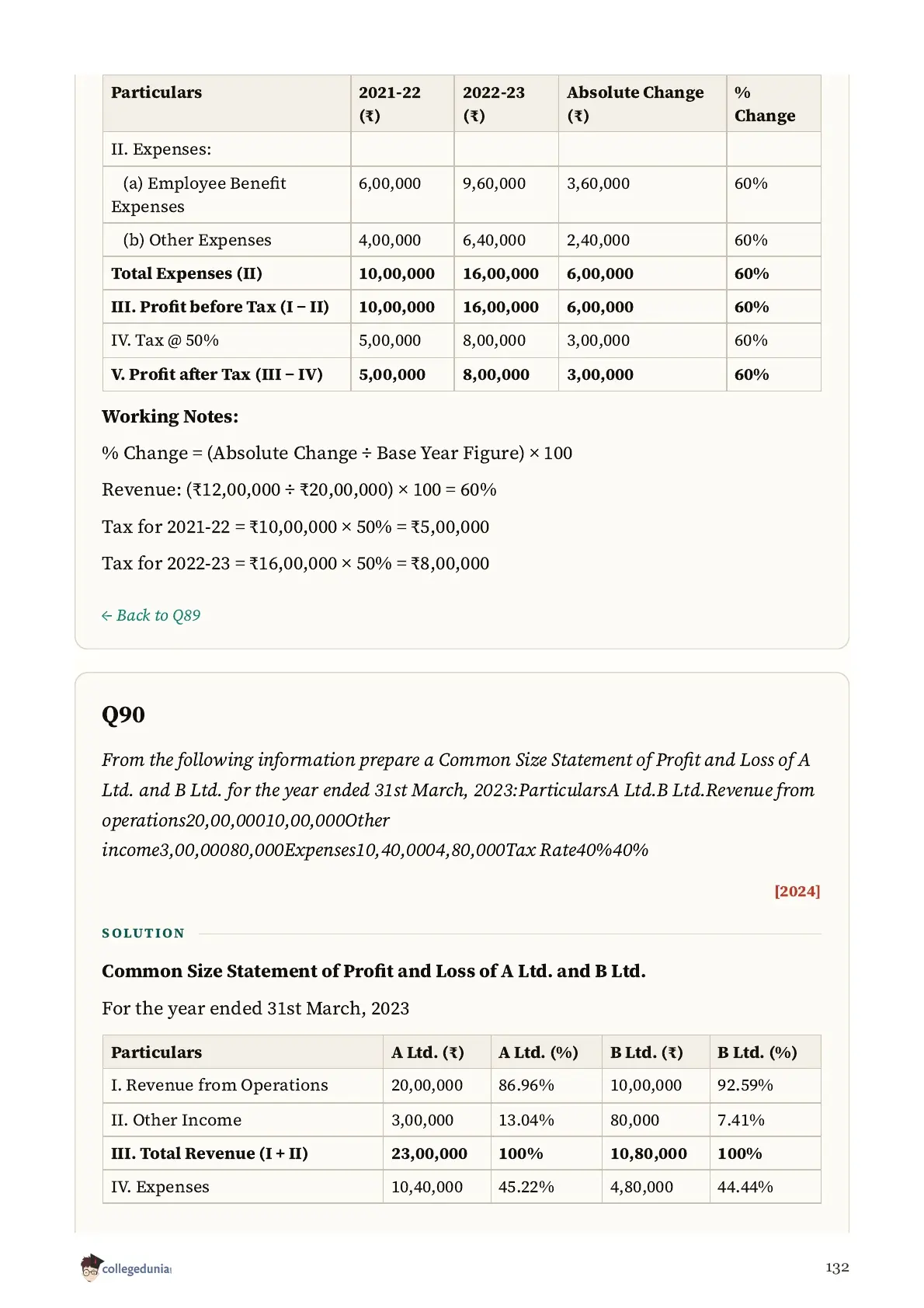Click page number 132
The width and height of the screenshot is (924, 1308).
coord(837,1268)
